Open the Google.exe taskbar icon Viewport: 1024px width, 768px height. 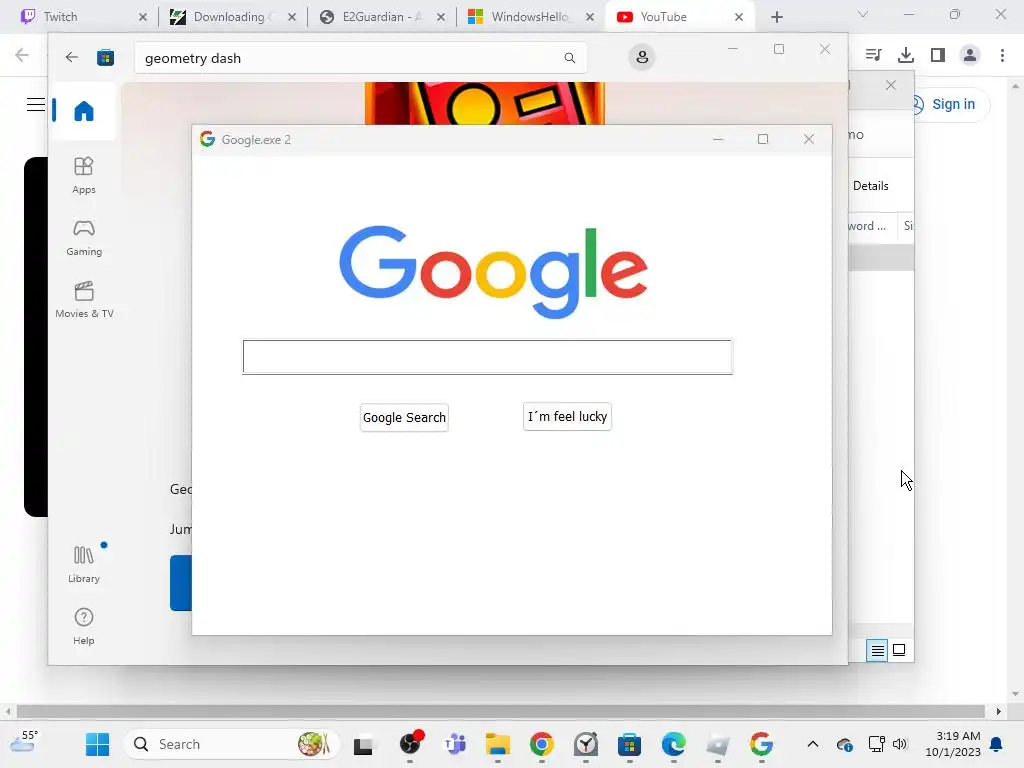tap(761, 744)
